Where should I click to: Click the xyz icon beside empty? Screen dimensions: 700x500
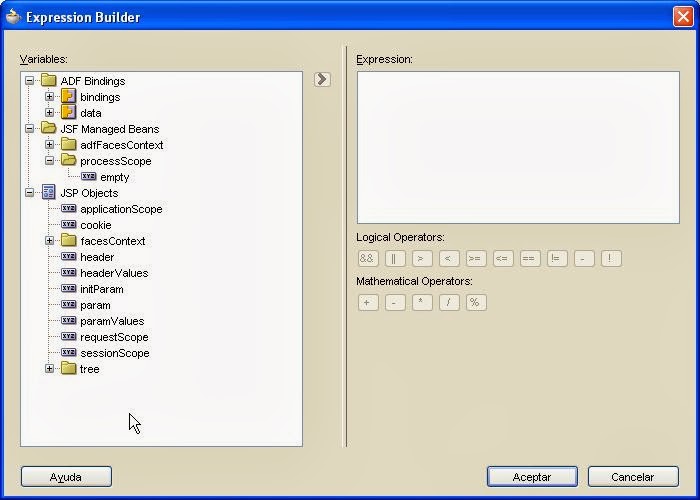(88, 176)
